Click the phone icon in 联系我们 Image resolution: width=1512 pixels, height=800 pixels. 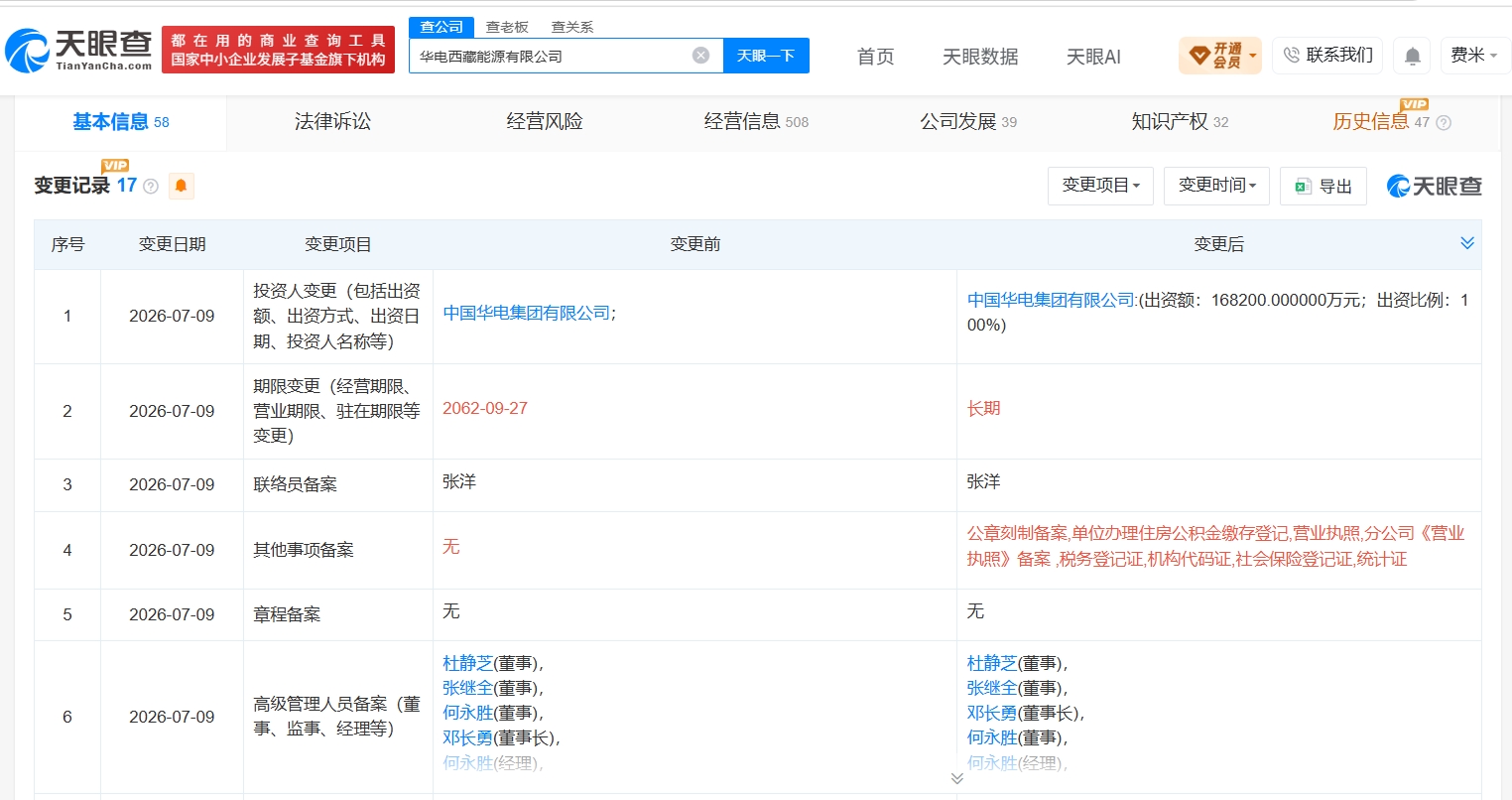click(1291, 56)
